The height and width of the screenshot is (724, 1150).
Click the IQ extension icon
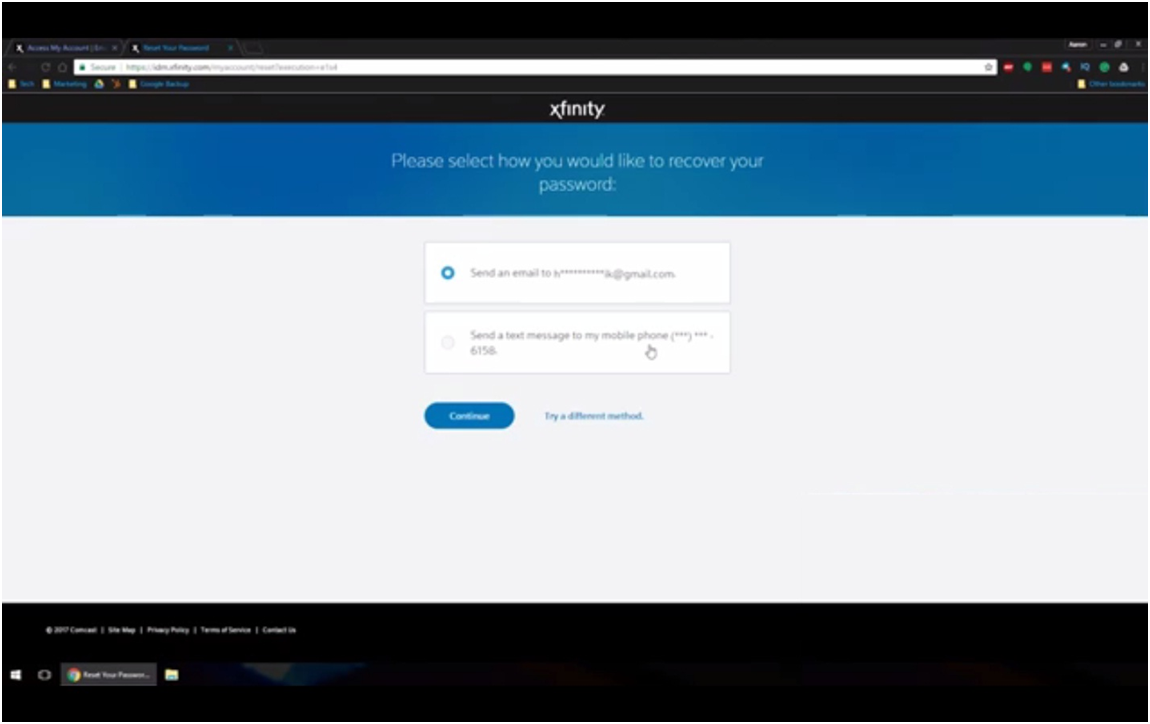tap(1085, 67)
